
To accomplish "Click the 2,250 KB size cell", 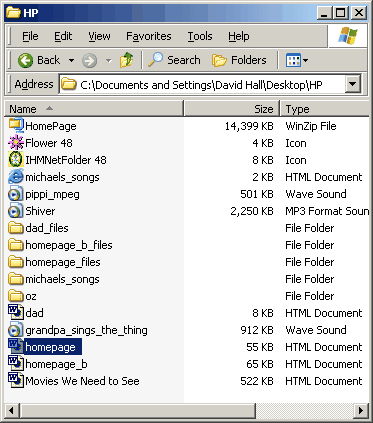I will [x=252, y=211].
